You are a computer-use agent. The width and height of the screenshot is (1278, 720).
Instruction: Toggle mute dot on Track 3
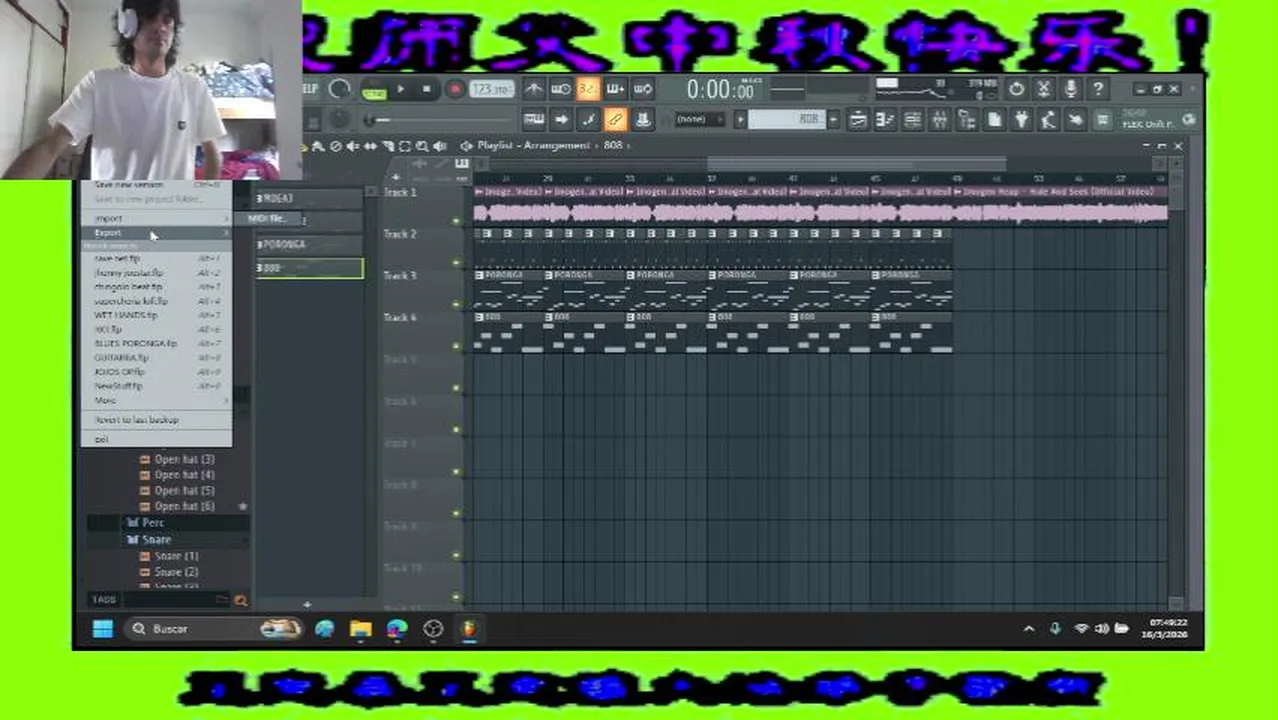(456, 305)
